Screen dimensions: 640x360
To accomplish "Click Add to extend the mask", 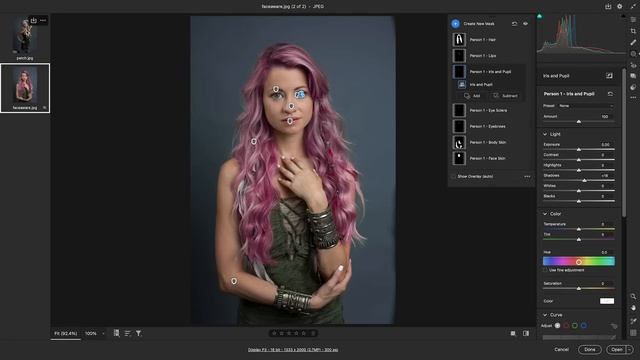I will tap(472, 96).
